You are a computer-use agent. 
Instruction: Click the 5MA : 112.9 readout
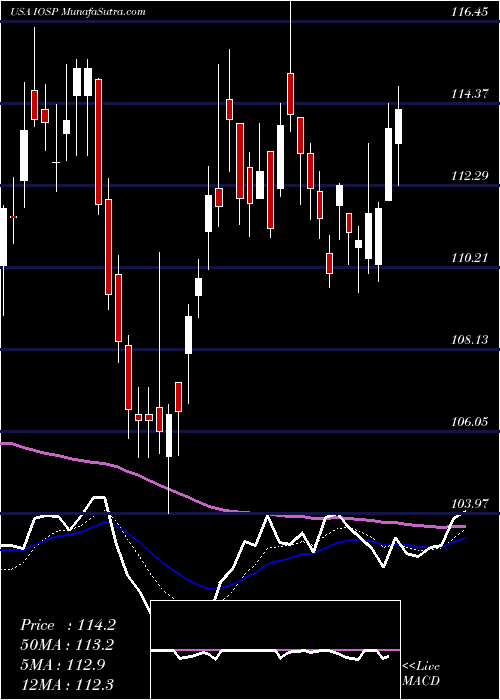(63, 664)
